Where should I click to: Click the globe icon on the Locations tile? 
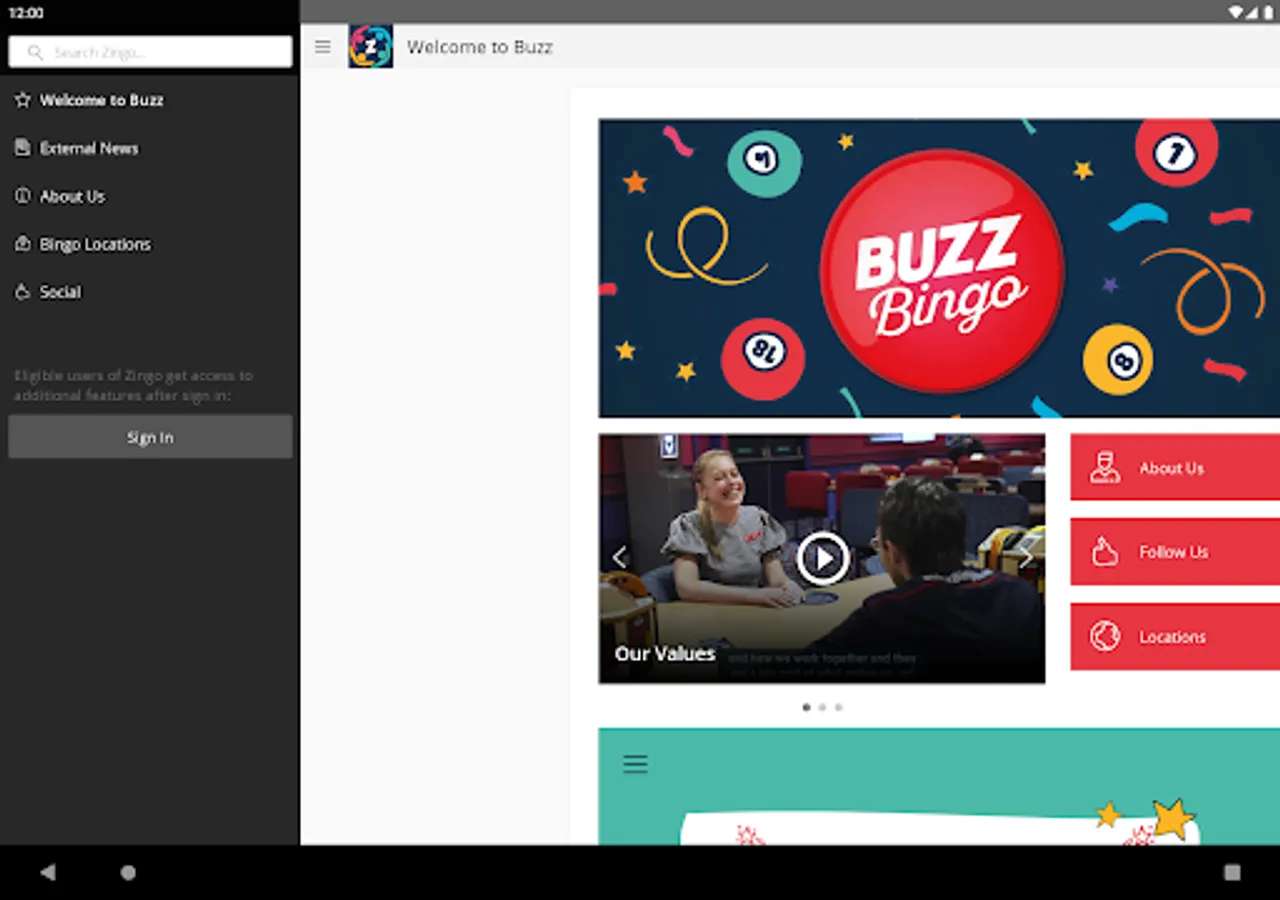(1105, 637)
